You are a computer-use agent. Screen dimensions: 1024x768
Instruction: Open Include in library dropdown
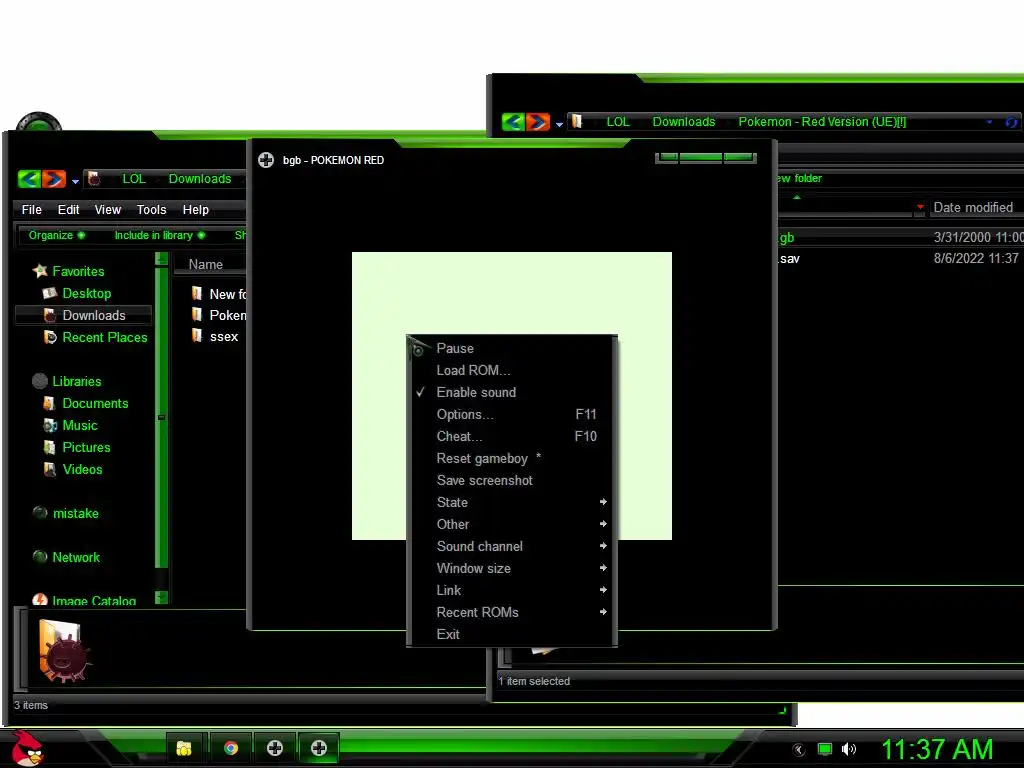[x=160, y=235]
